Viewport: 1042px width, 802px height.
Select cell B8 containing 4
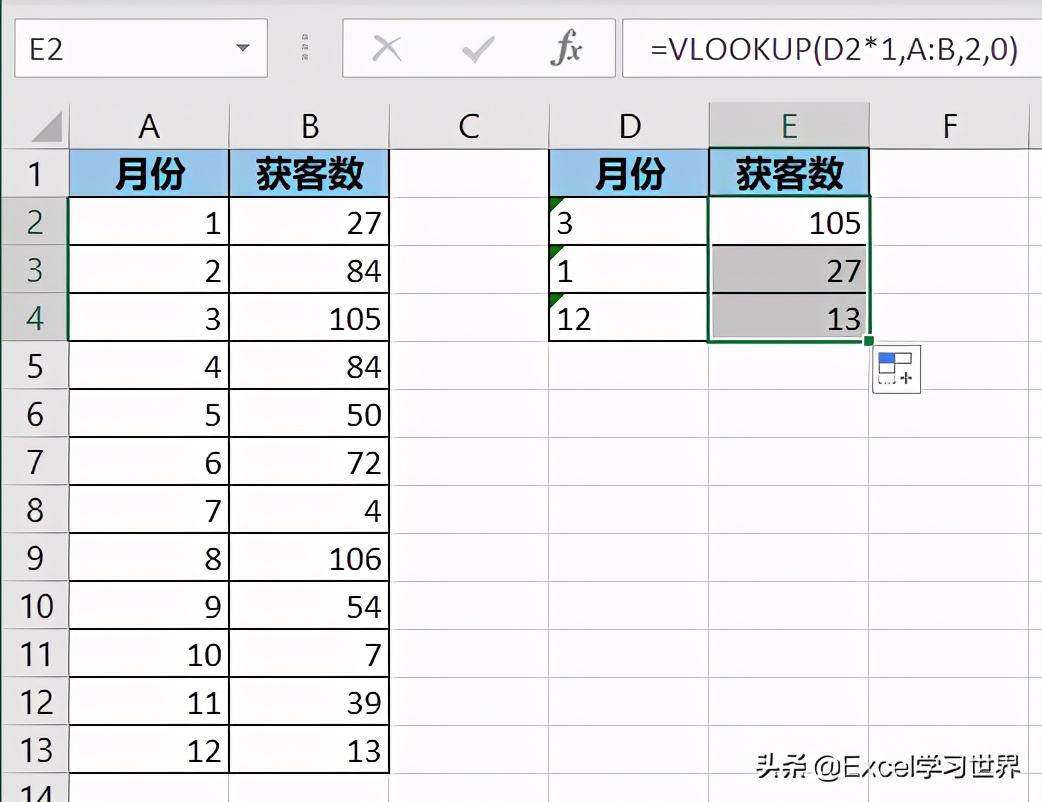(310, 510)
